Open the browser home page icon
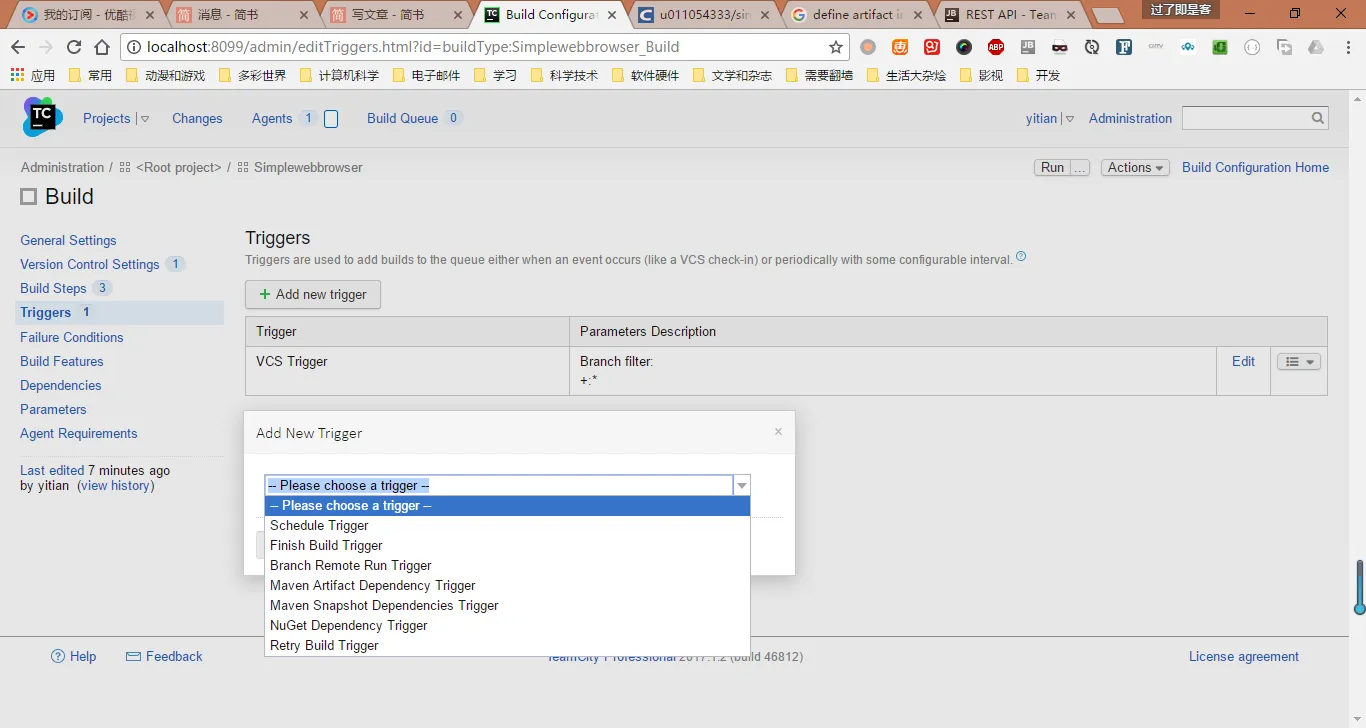This screenshot has width=1366, height=728. pos(102,47)
